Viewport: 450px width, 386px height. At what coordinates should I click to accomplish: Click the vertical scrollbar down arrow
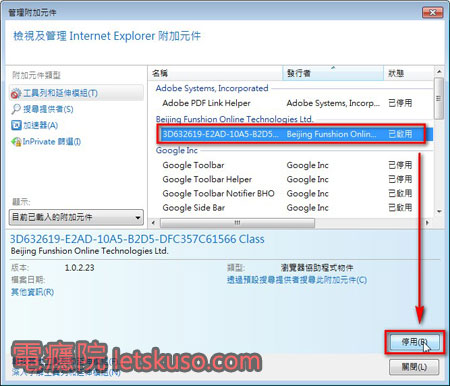point(439,212)
